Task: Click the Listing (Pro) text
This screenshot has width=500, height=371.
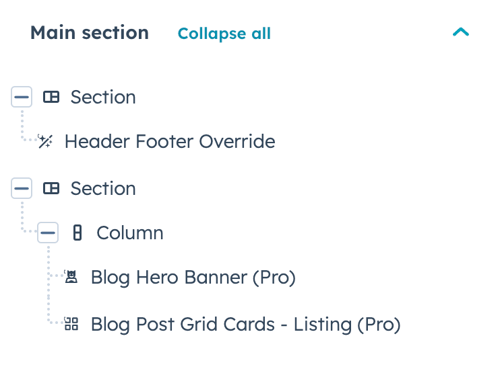Action: point(347,324)
